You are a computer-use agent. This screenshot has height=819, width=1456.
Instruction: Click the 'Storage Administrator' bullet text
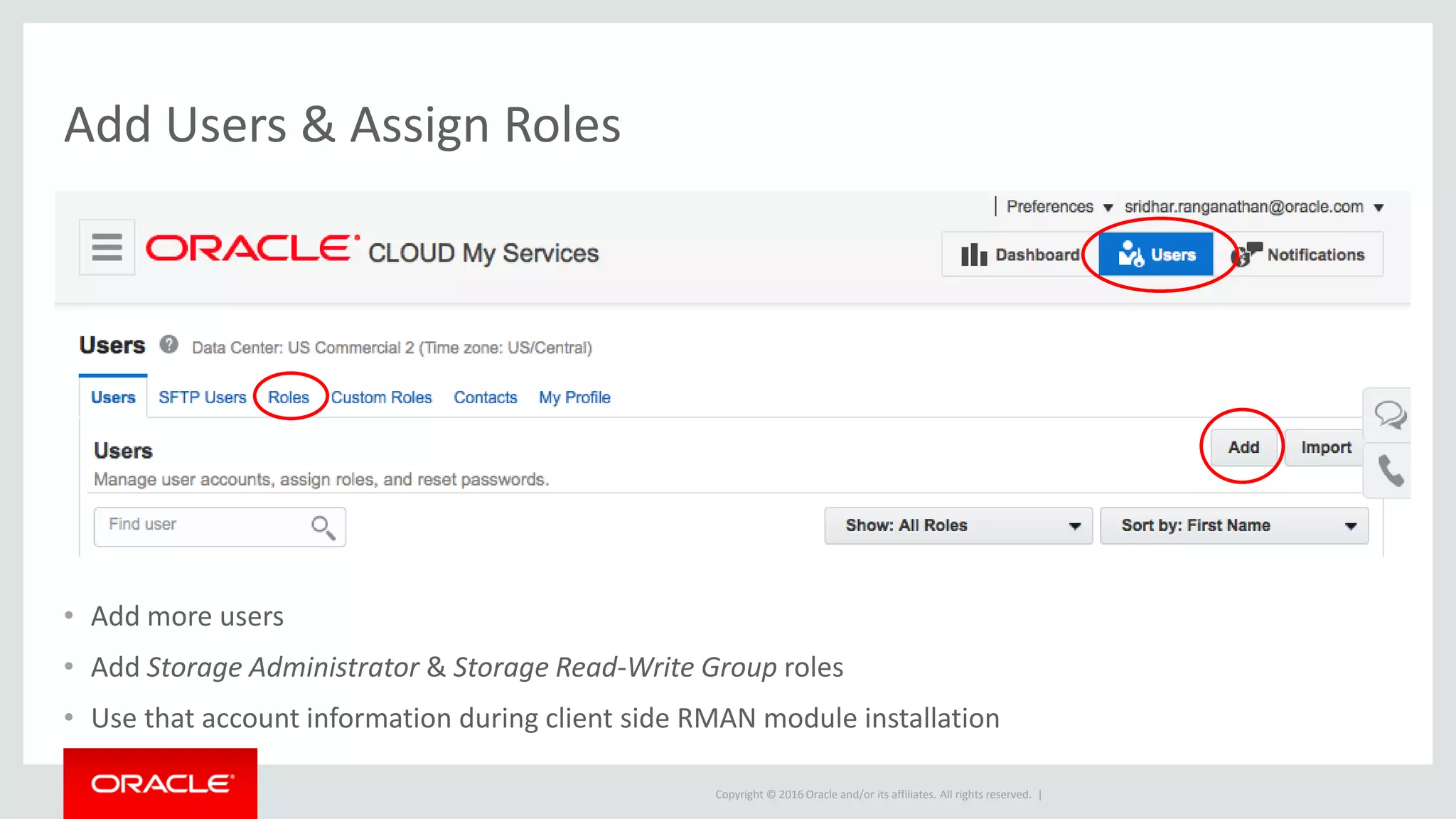coord(467,668)
